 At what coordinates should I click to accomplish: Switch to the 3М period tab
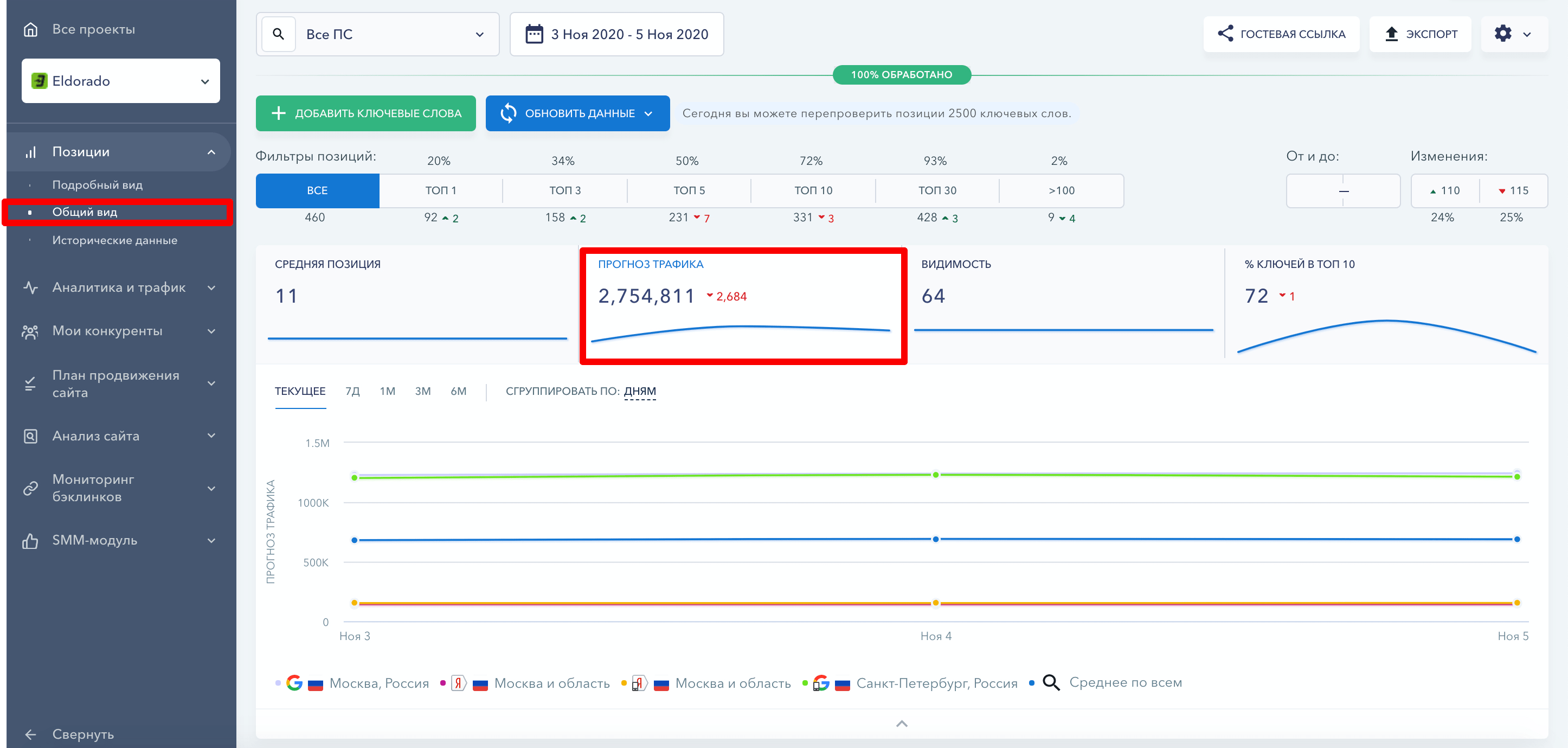[422, 392]
